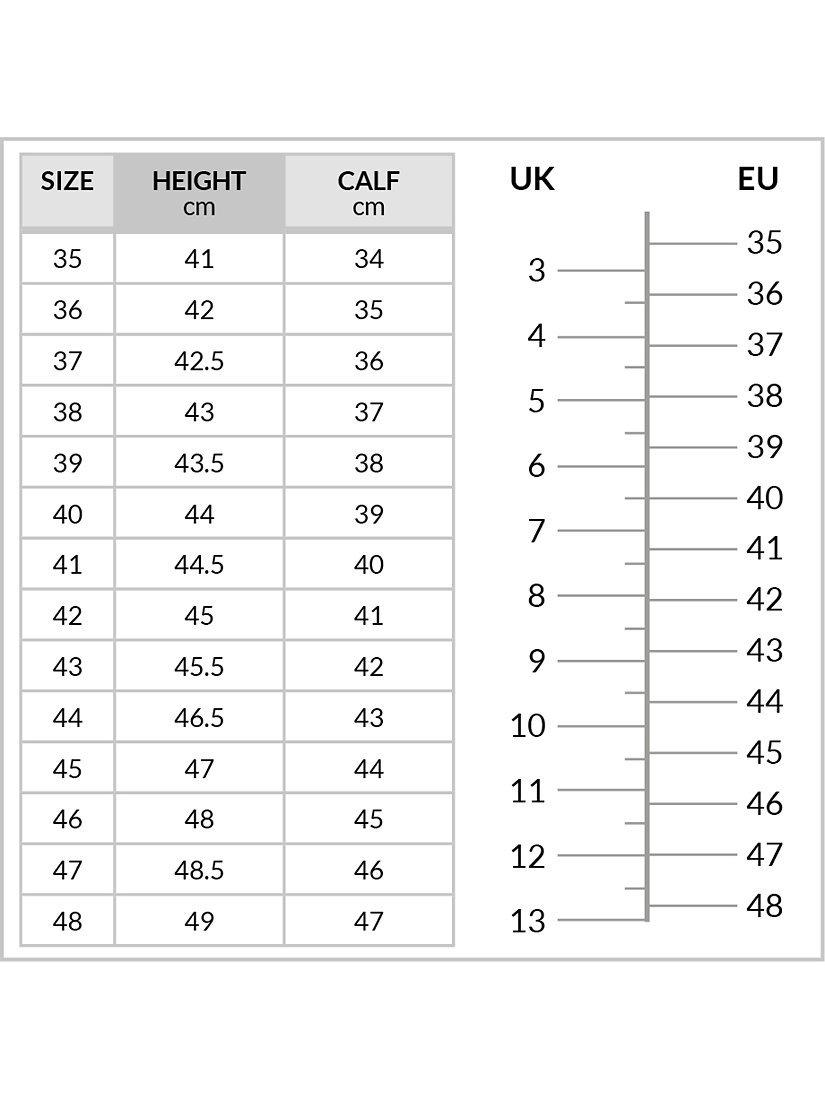Viewport: 825px width, 1100px height.
Task: Select height cell showing 45.5
Action: pos(199,667)
